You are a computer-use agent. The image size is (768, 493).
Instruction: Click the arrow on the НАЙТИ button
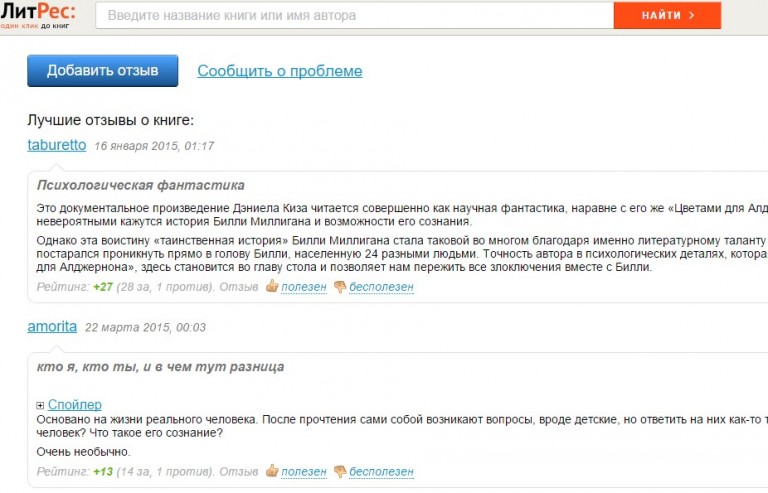click(692, 15)
